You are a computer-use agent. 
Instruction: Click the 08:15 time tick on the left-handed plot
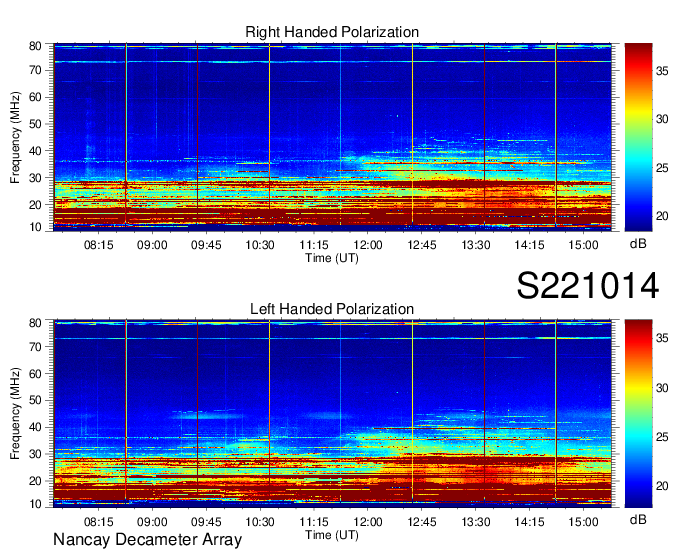98,522
